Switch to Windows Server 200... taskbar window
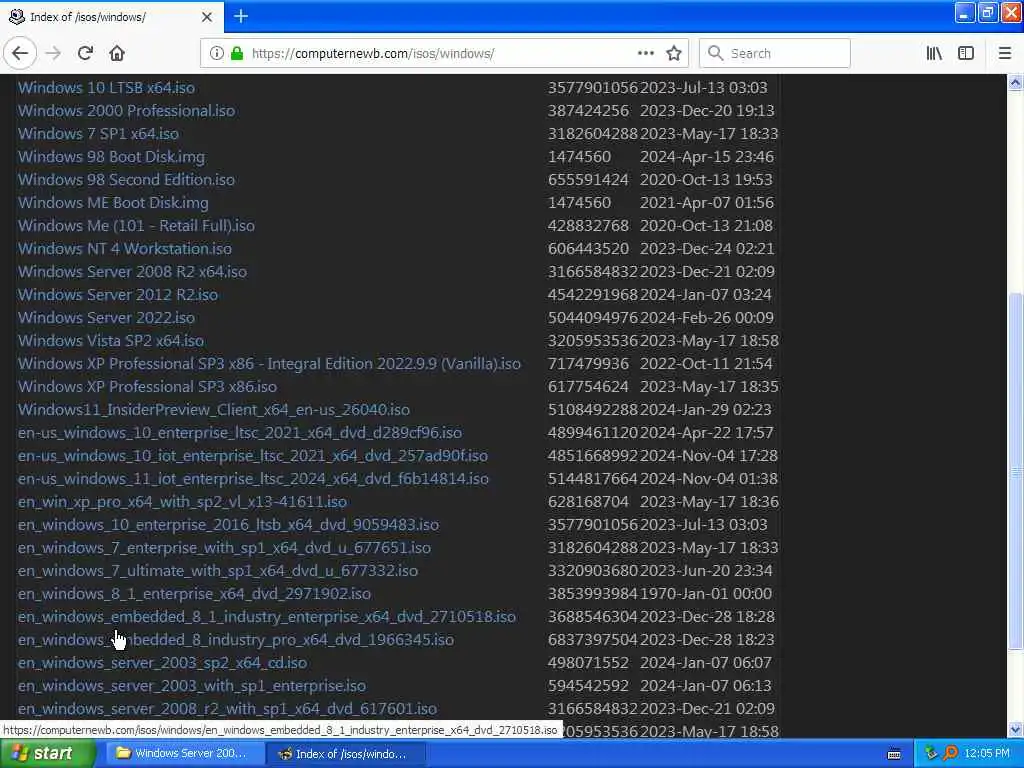This screenshot has width=1024, height=768. click(185, 754)
